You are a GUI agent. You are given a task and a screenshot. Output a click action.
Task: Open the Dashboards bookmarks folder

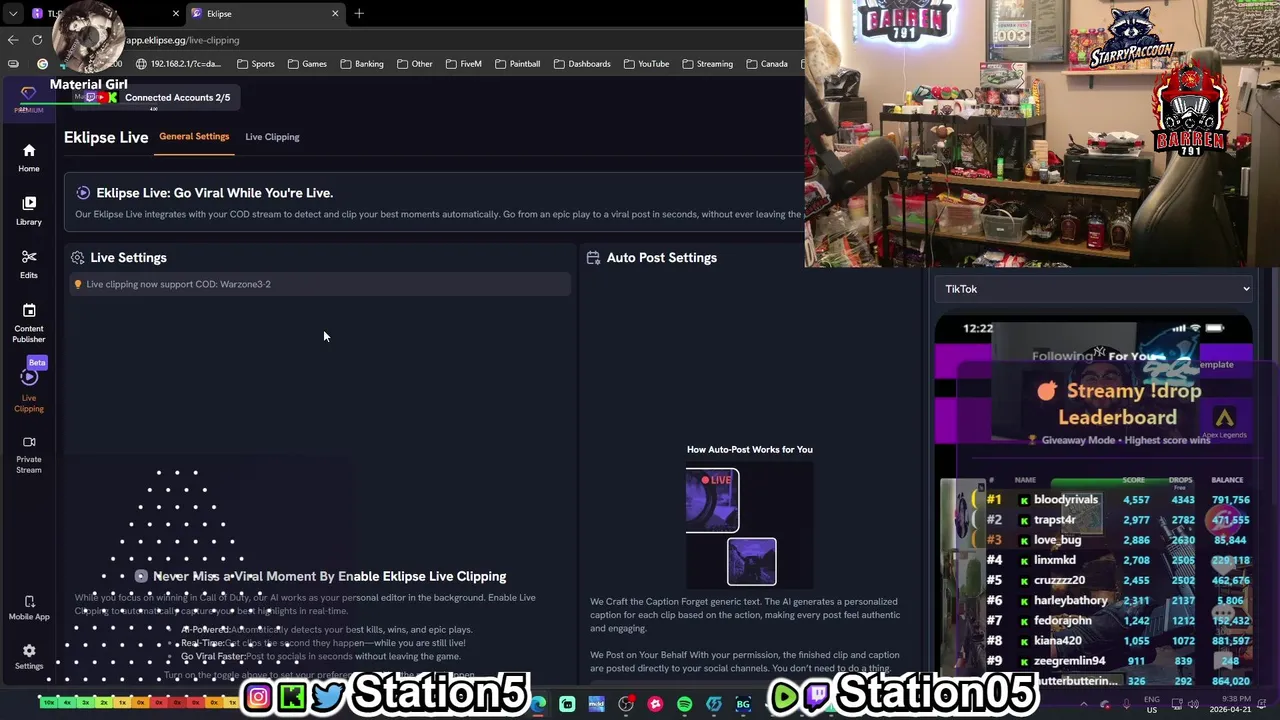581,64
